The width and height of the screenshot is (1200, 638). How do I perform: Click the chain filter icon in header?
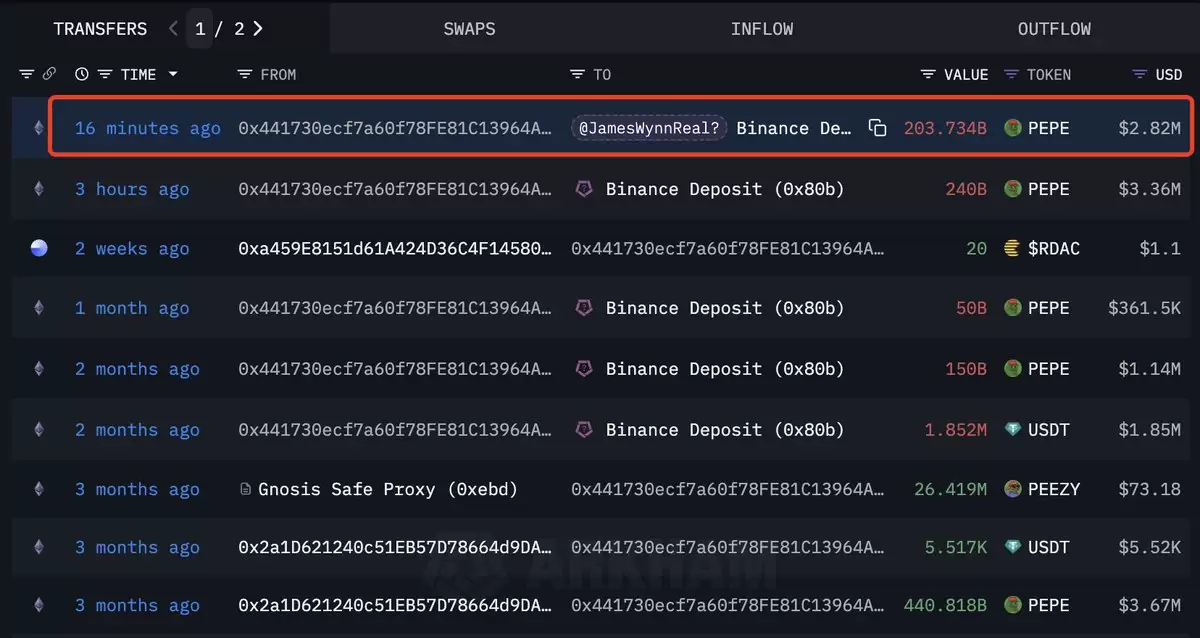pyautogui.click(x=27, y=75)
